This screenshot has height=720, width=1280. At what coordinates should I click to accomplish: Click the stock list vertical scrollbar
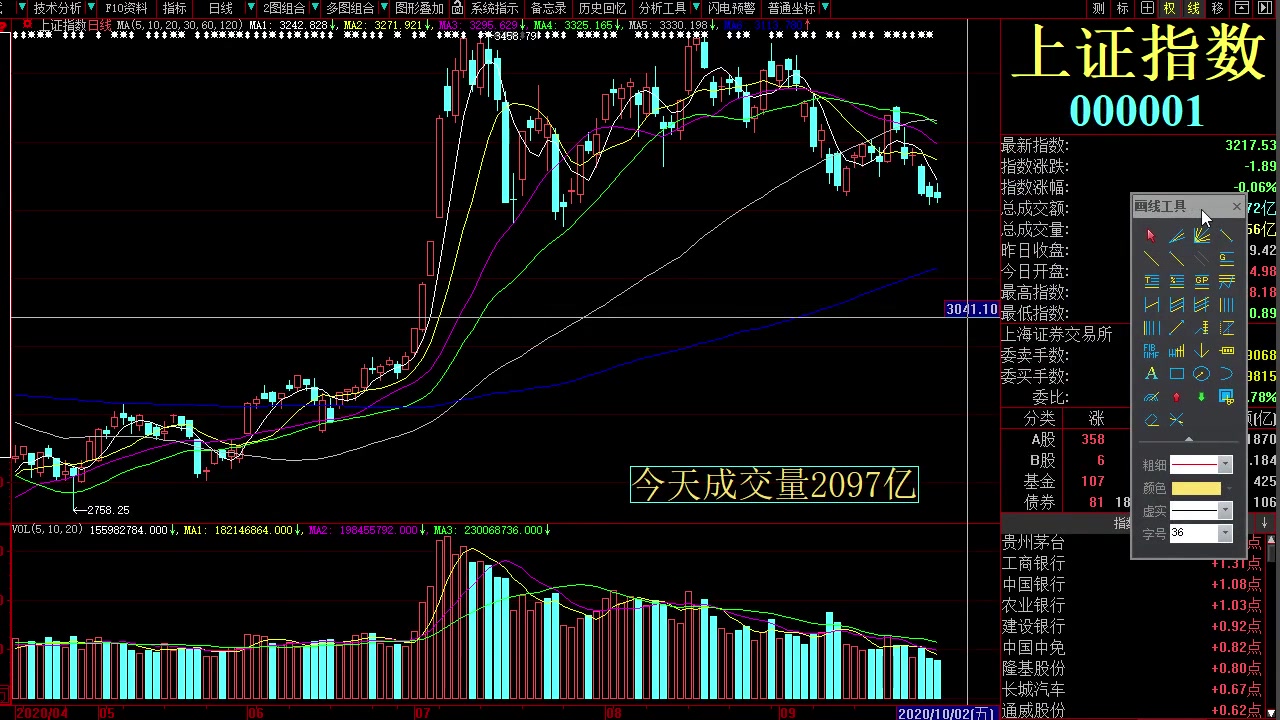1272,625
